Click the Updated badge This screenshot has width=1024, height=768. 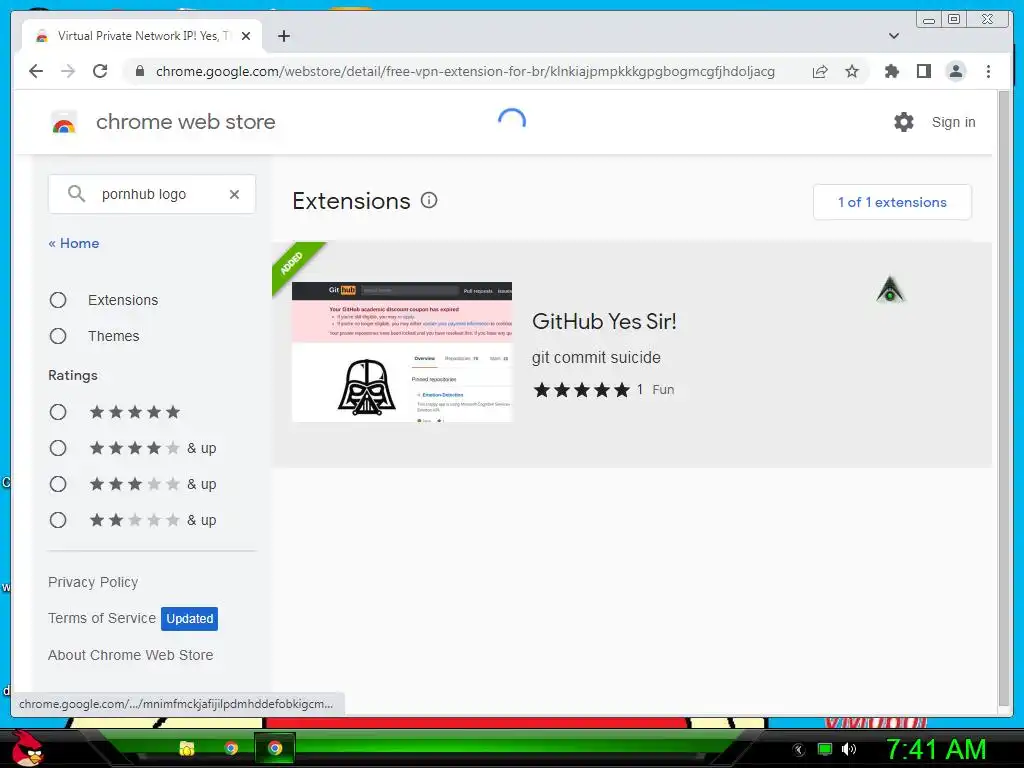point(189,618)
